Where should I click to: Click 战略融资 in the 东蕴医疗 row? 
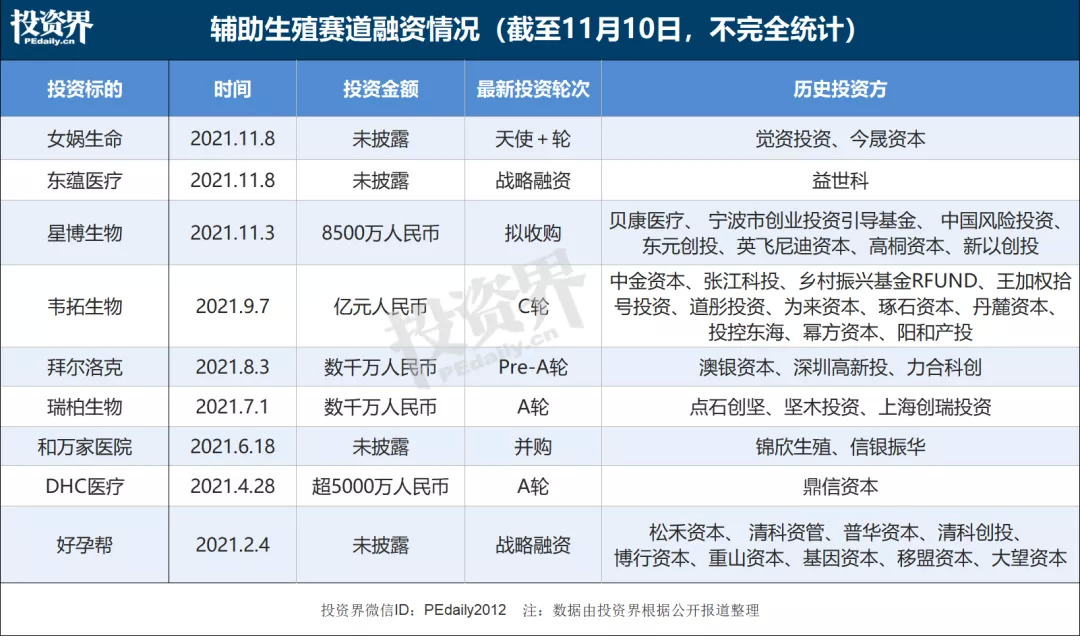[533, 180]
